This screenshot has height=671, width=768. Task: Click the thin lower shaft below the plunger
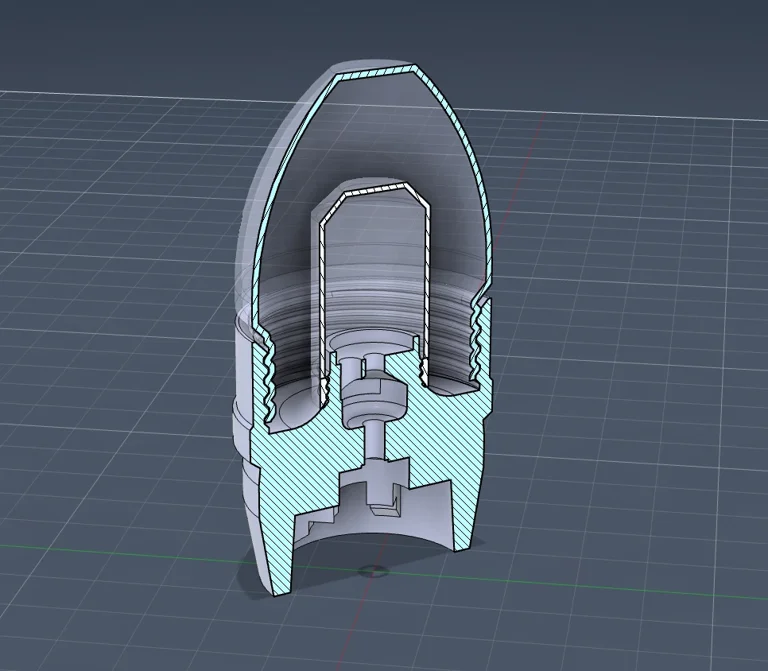pos(372,438)
